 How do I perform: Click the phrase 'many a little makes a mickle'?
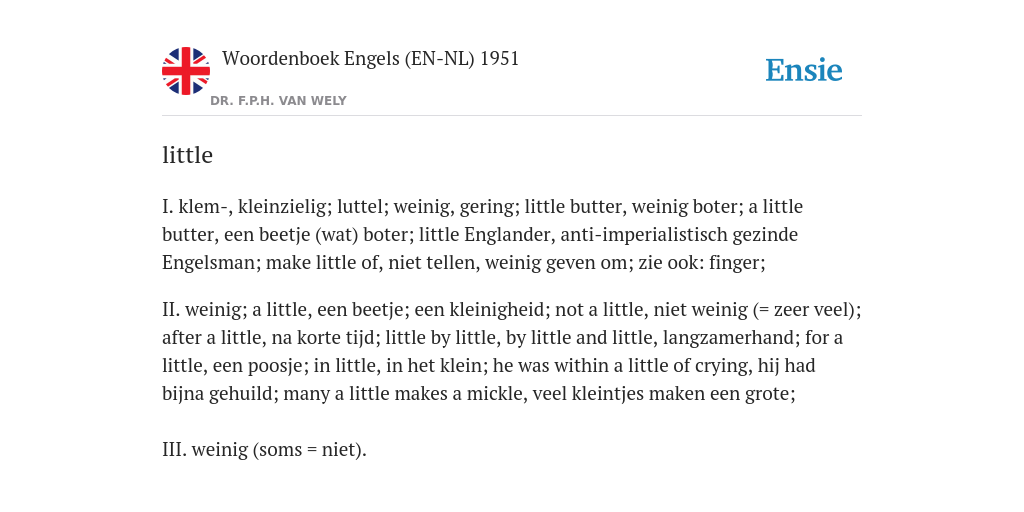[405, 394]
